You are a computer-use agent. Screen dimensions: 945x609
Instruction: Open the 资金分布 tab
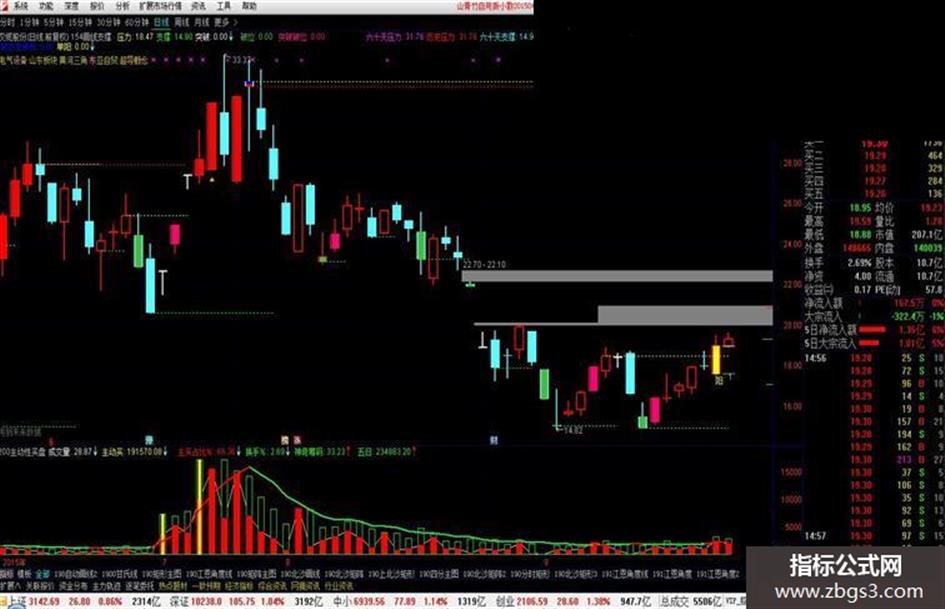coord(74,586)
